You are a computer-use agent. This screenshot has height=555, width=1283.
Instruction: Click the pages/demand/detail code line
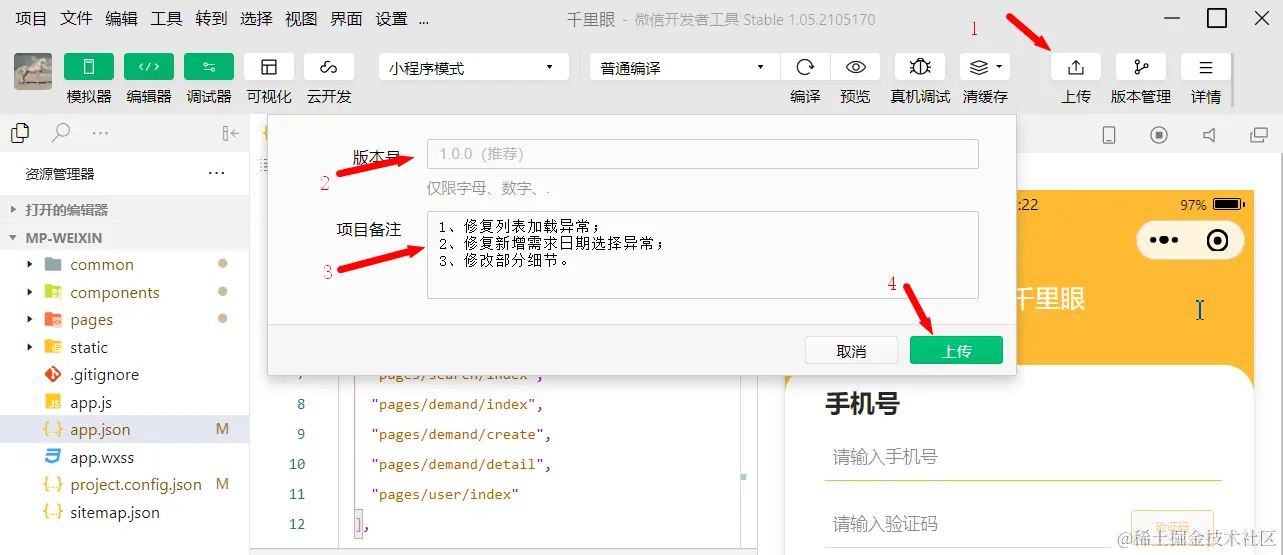460,464
